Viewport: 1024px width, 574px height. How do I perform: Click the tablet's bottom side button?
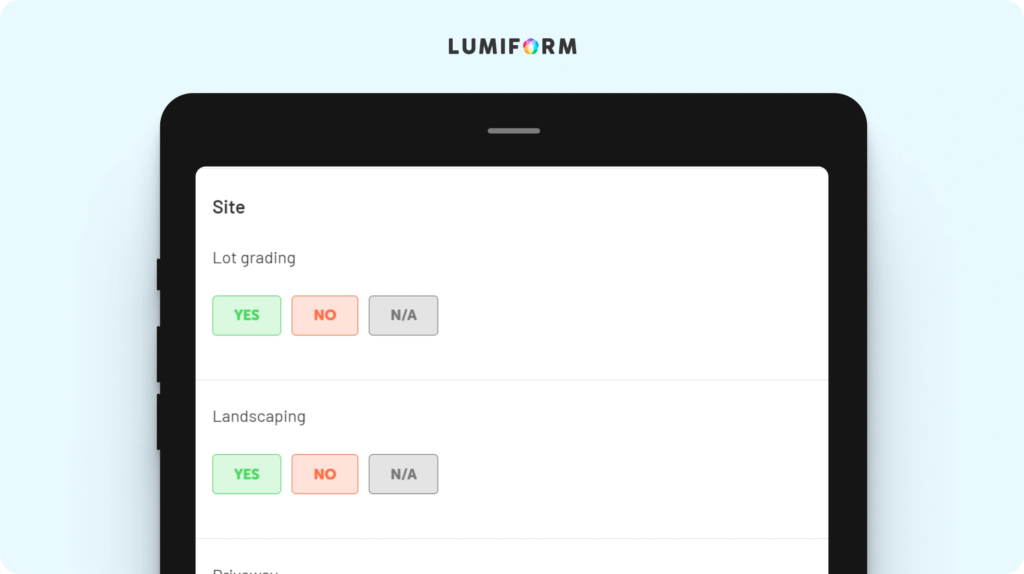(159, 421)
